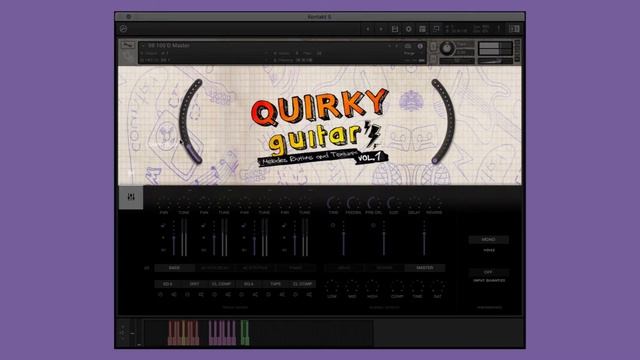Click the snapshot camera icon
Viewport: 640px width, 360px height.
(x=408, y=46)
